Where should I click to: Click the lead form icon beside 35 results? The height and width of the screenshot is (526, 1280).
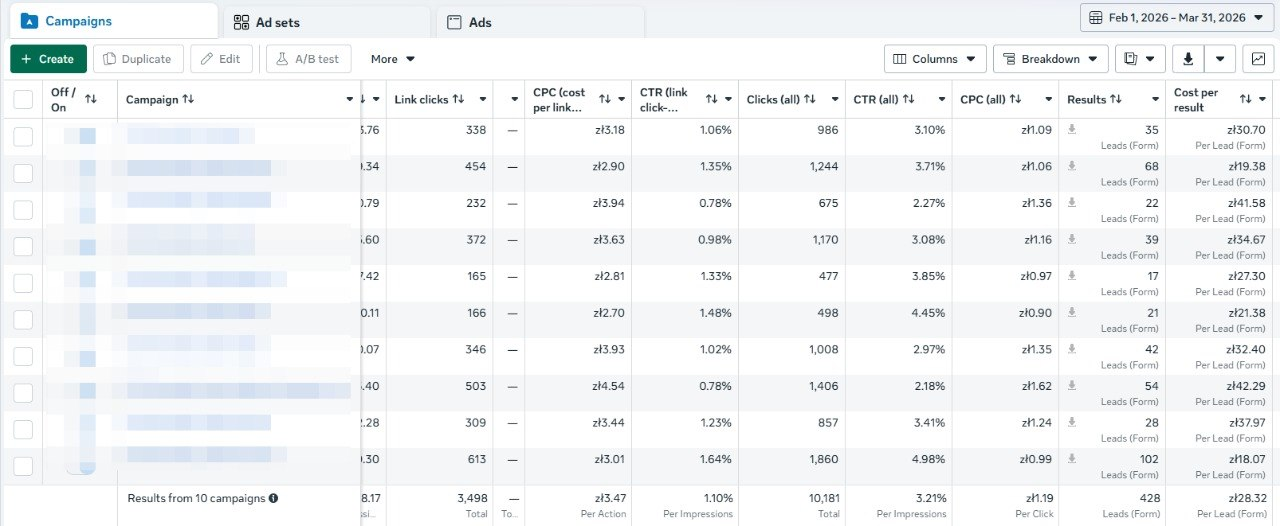pyautogui.click(x=1072, y=129)
